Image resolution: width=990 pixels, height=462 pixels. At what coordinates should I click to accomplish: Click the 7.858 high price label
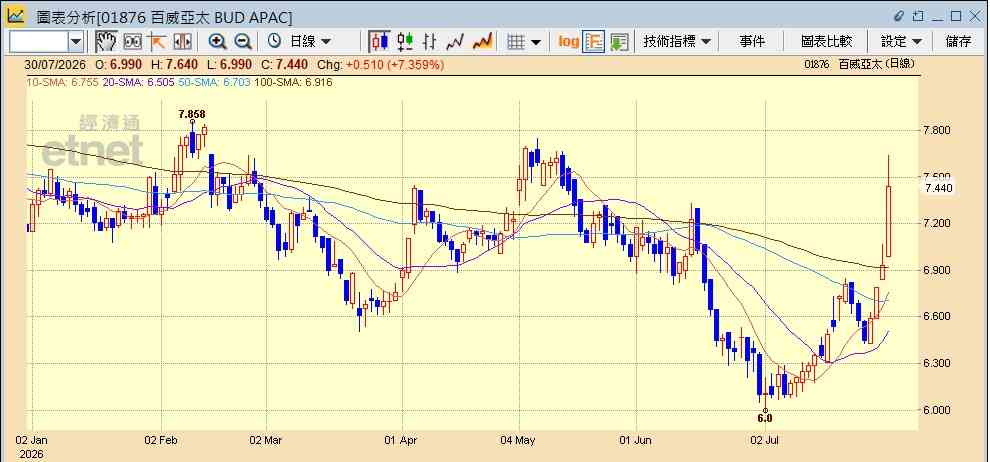coord(192,114)
